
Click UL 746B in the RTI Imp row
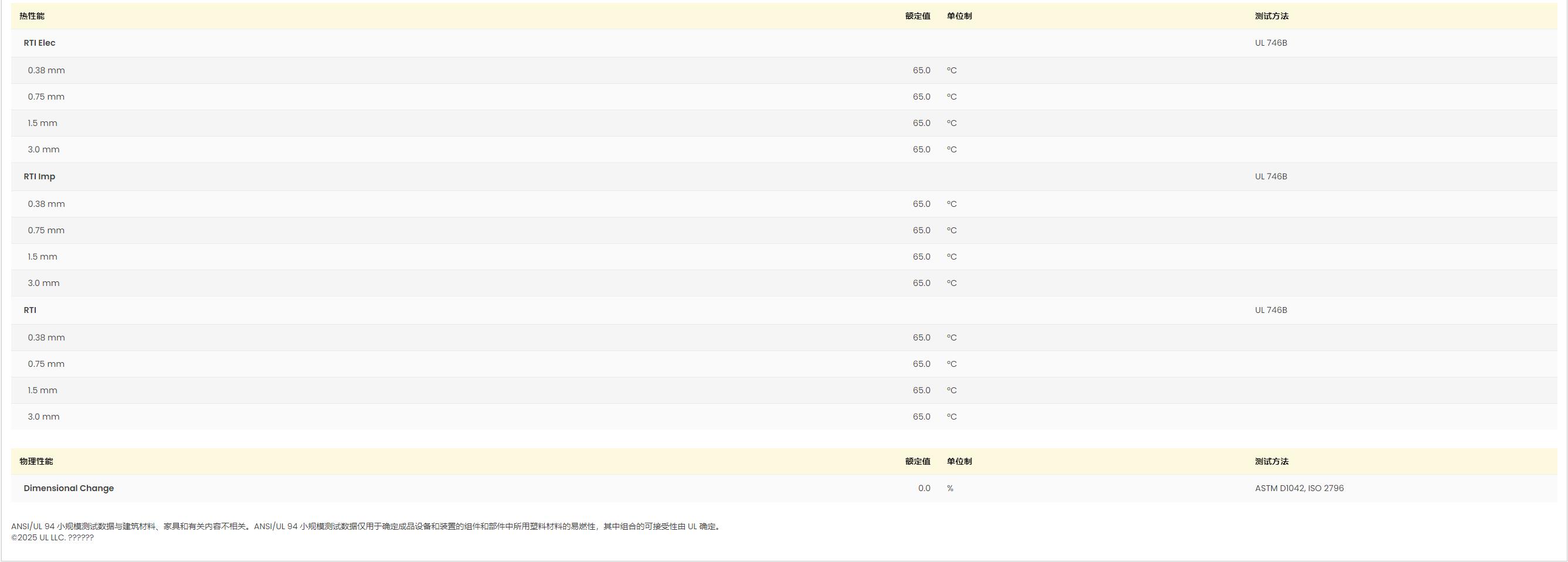pyautogui.click(x=1270, y=176)
